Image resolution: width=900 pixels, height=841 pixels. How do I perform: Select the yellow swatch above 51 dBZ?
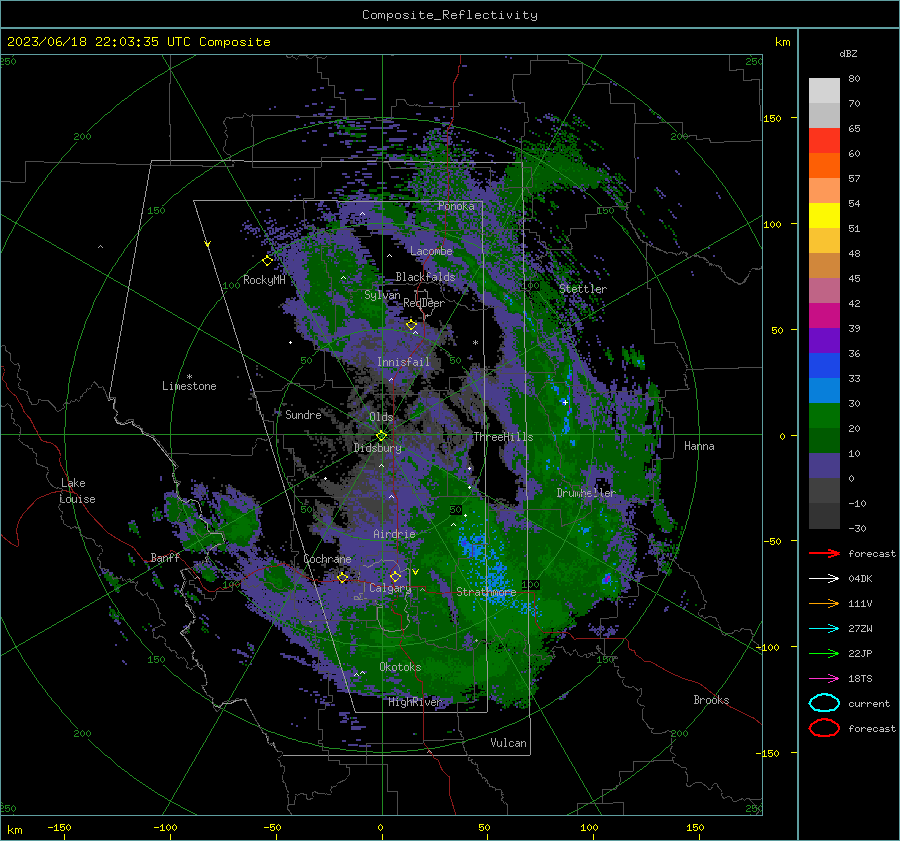tap(824, 216)
